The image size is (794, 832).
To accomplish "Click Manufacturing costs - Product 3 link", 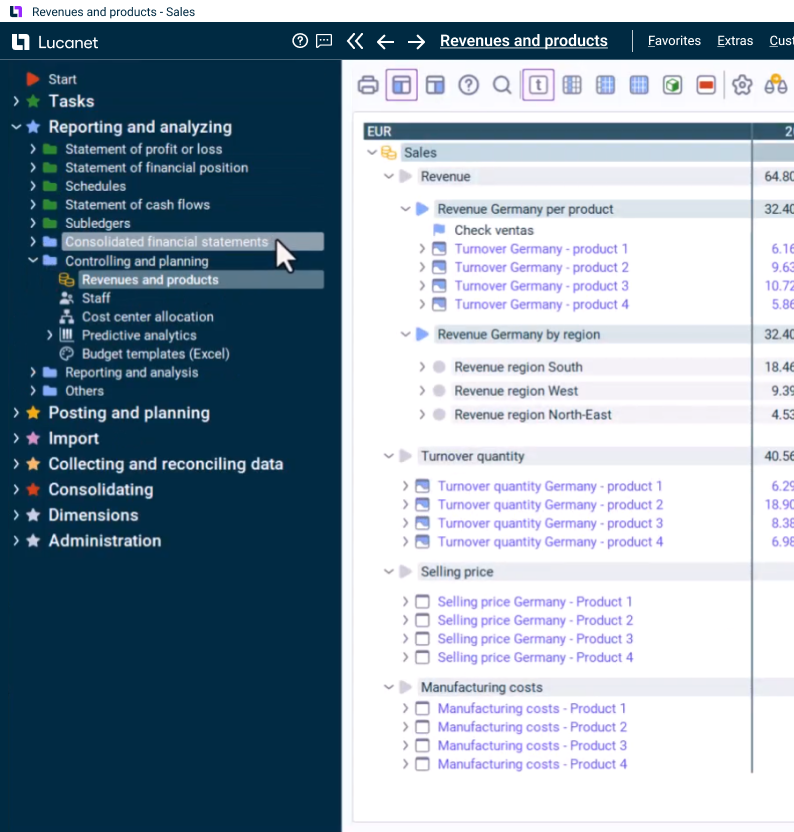I will [532, 745].
